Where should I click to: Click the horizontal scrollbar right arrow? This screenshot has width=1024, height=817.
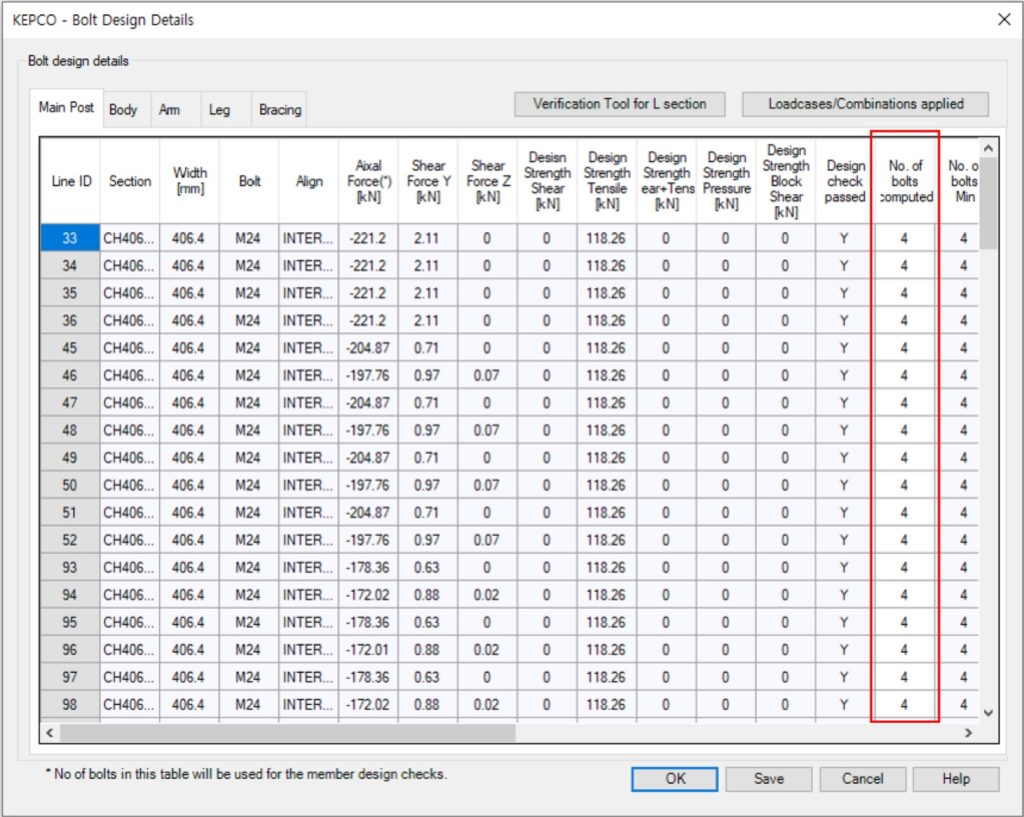click(x=967, y=733)
